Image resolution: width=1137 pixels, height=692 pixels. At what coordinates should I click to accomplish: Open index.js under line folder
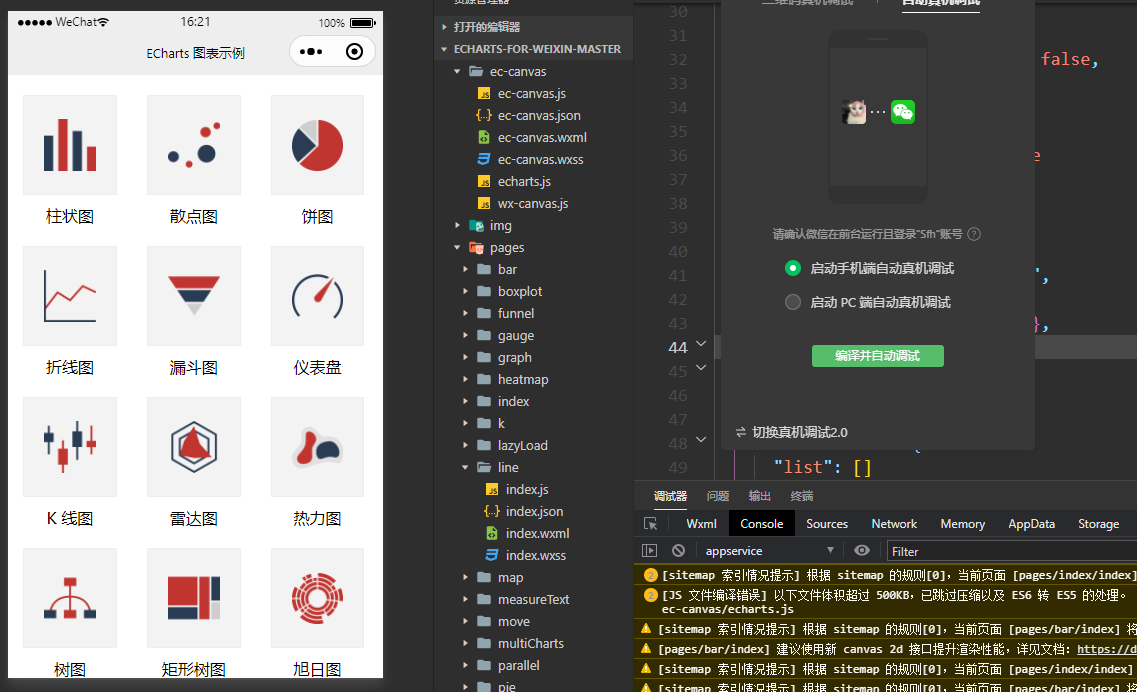tap(526, 490)
